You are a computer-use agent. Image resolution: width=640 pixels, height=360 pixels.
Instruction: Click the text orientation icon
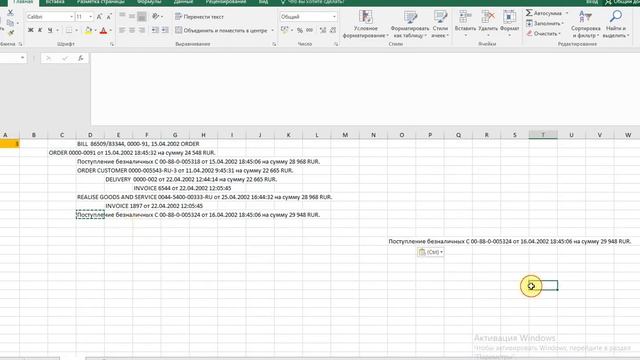tap(156, 16)
